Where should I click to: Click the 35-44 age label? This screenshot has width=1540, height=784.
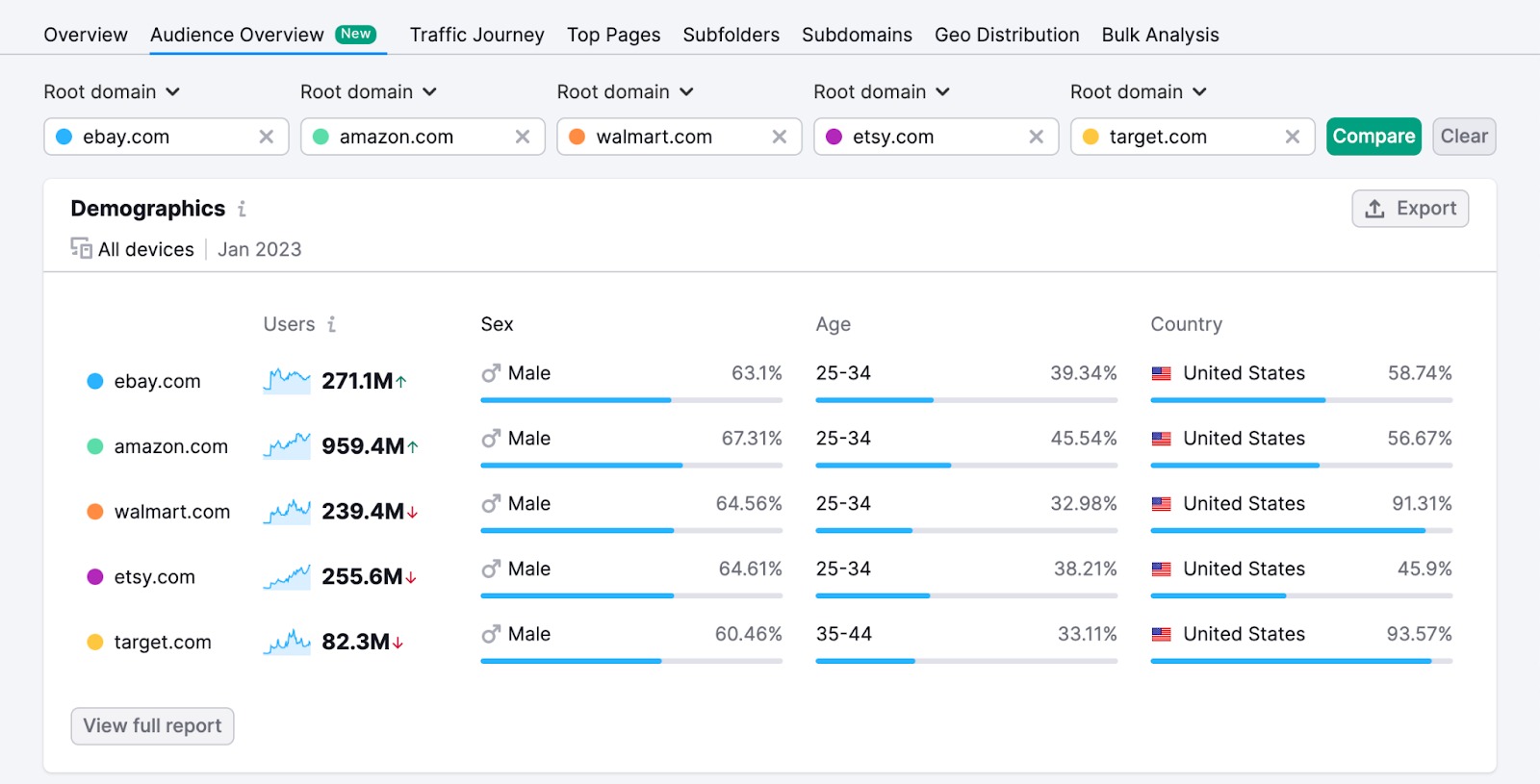tap(844, 635)
